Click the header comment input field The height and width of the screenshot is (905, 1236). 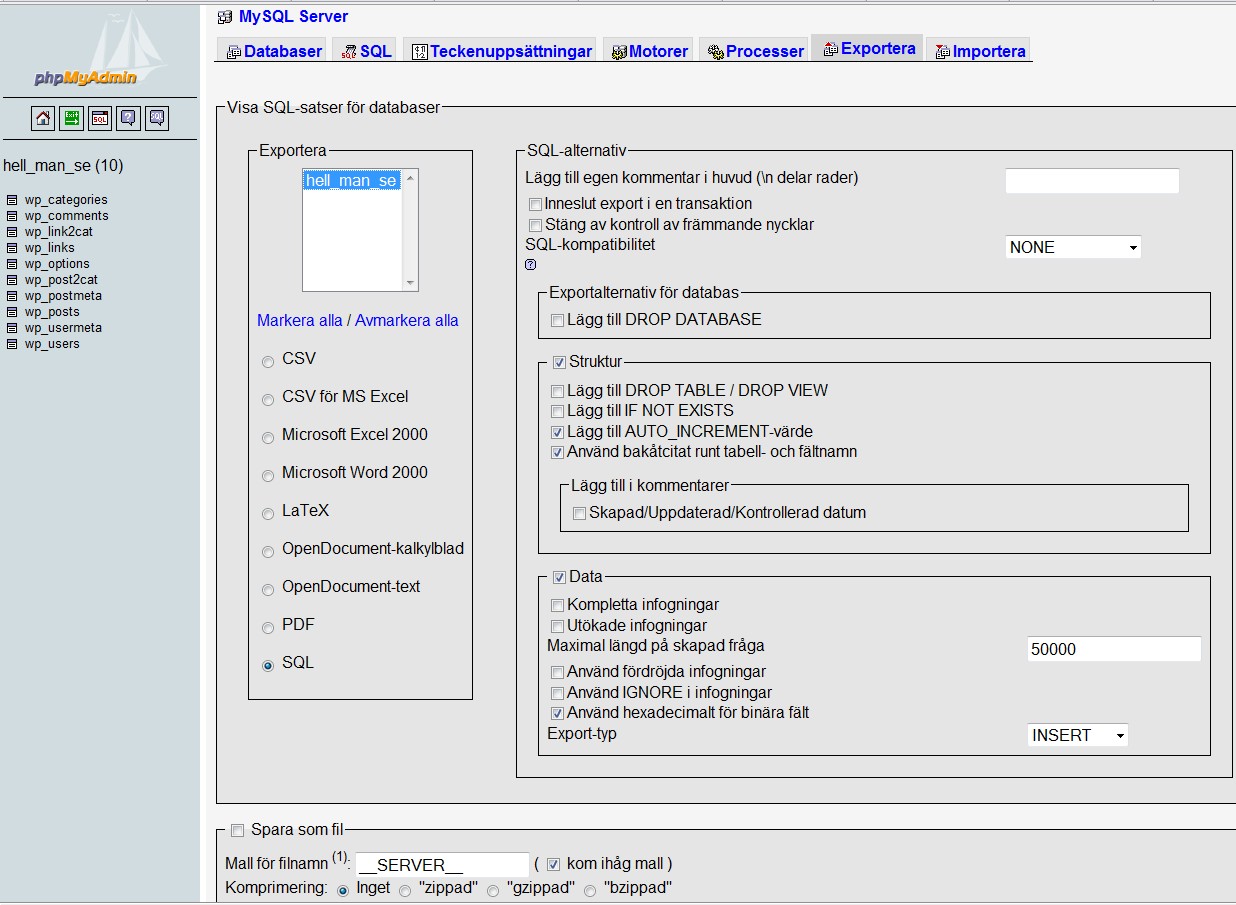1092,181
